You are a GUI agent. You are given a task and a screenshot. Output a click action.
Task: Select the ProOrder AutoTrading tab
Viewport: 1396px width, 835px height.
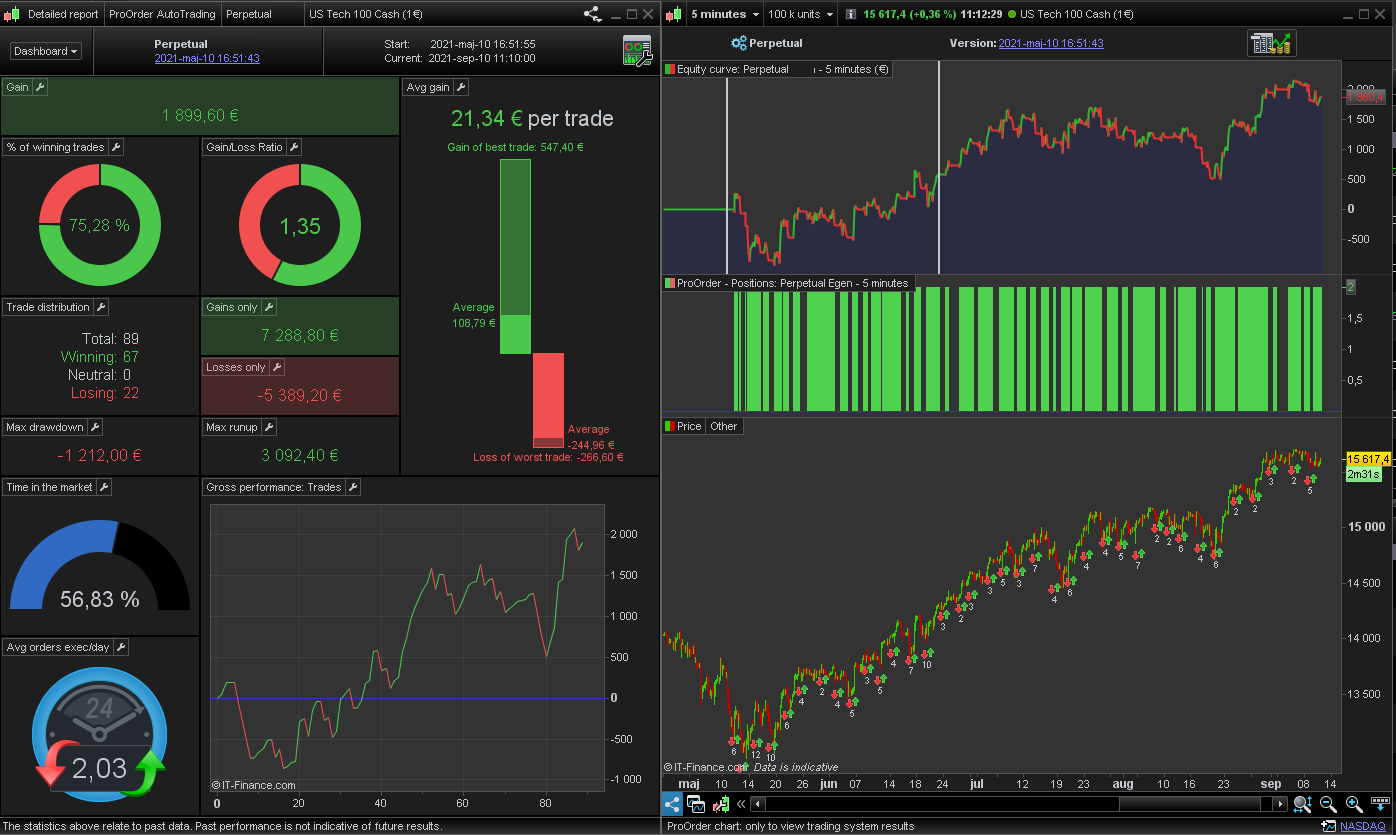[x=162, y=14]
